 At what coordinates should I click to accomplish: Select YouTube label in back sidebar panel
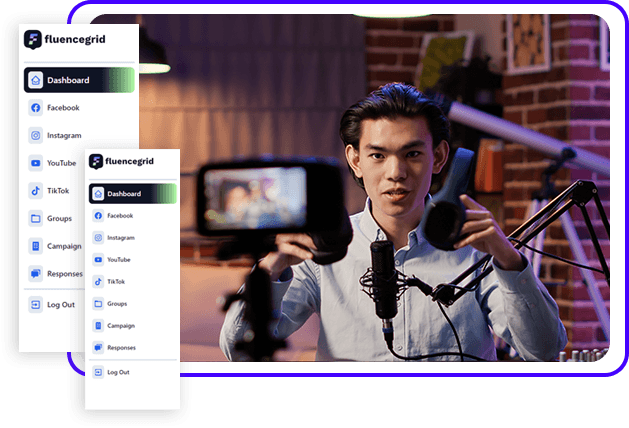pyautogui.click(x=61, y=163)
